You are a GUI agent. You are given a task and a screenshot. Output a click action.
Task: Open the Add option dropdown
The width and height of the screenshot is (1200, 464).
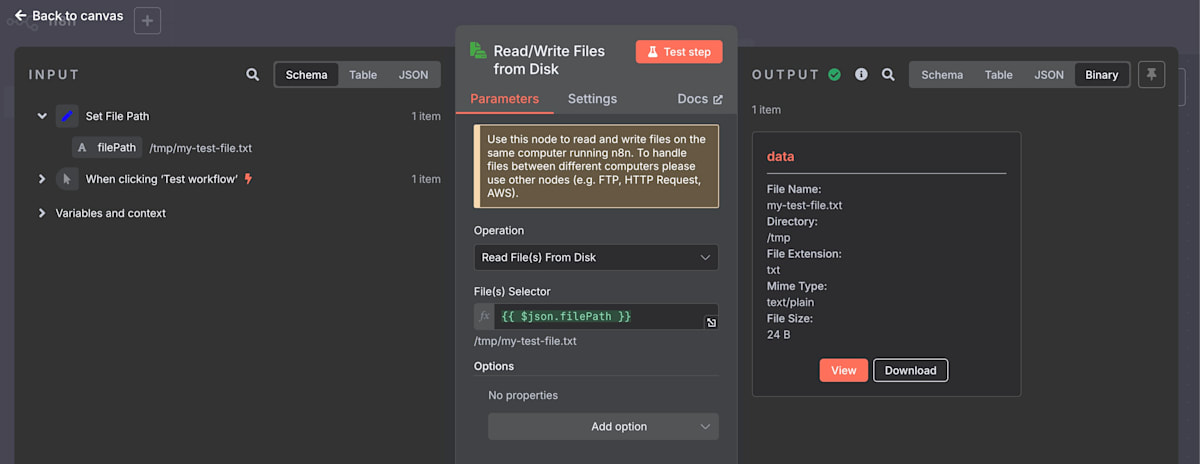603,426
